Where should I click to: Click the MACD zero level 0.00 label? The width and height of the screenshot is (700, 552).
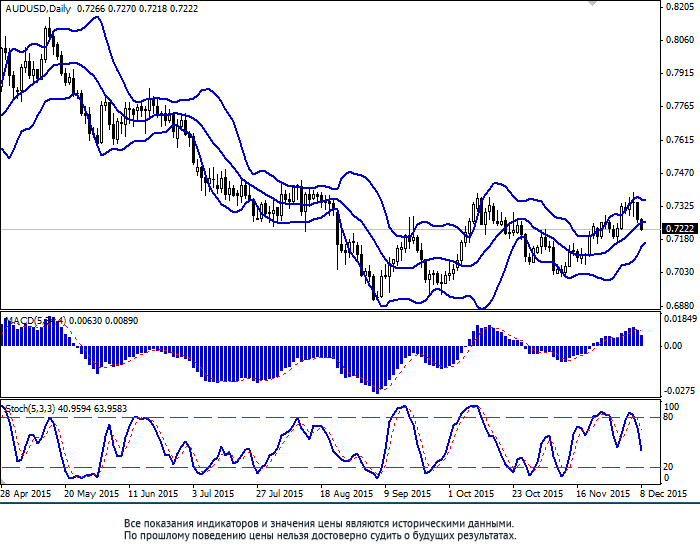[x=673, y=346]
